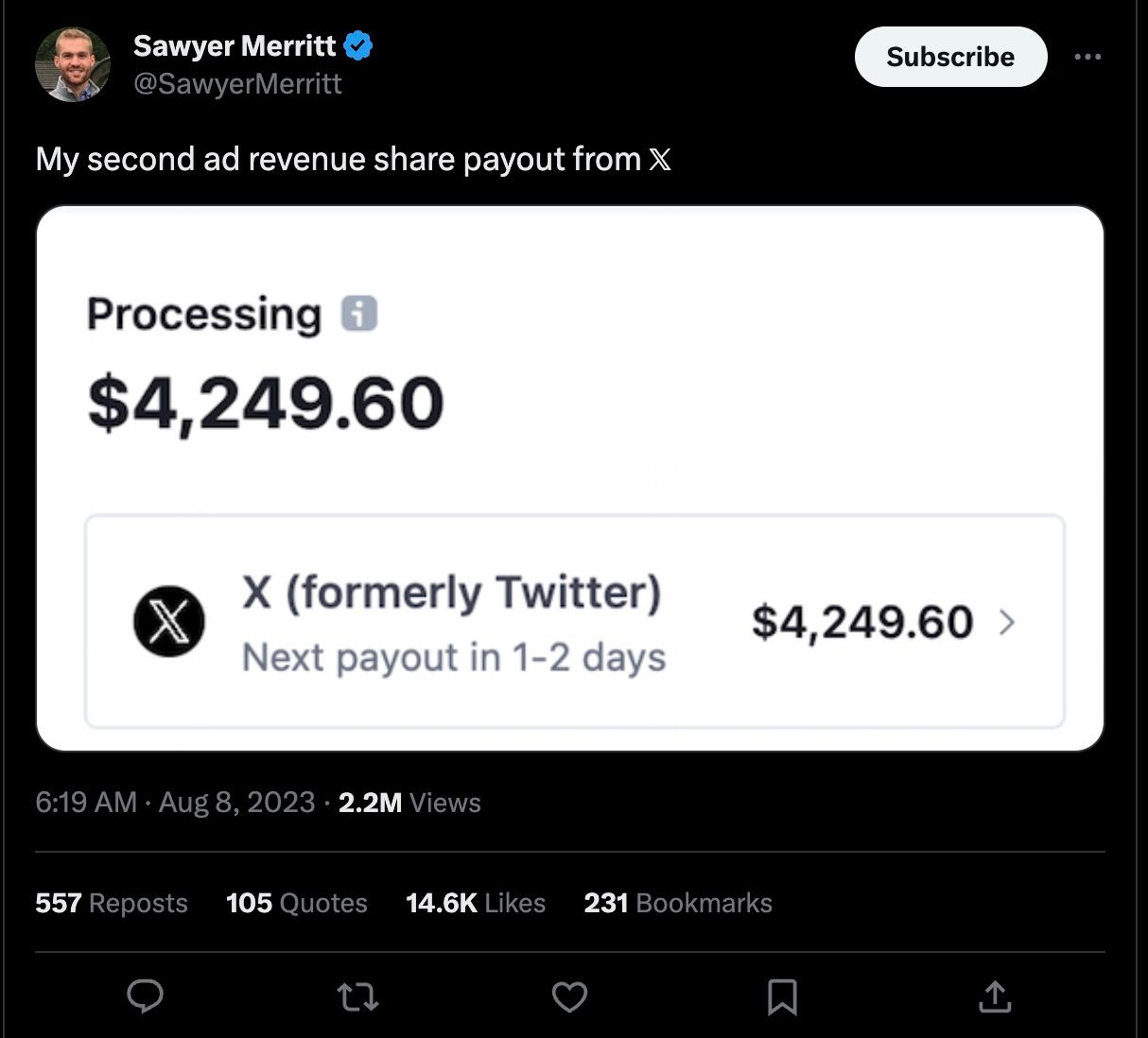Open the 105 Quotes page

tap(296, 903)
